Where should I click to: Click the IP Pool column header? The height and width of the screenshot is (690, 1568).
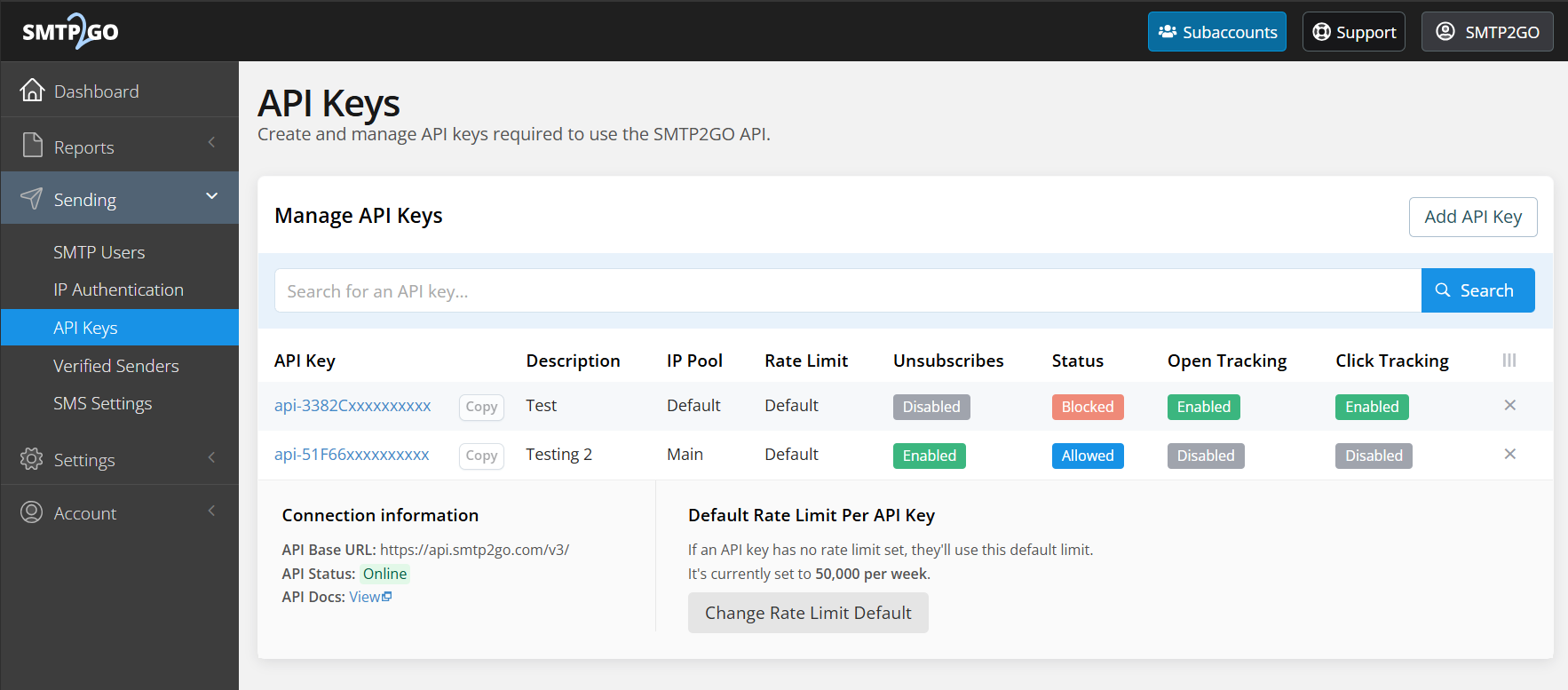click(694, 361)
